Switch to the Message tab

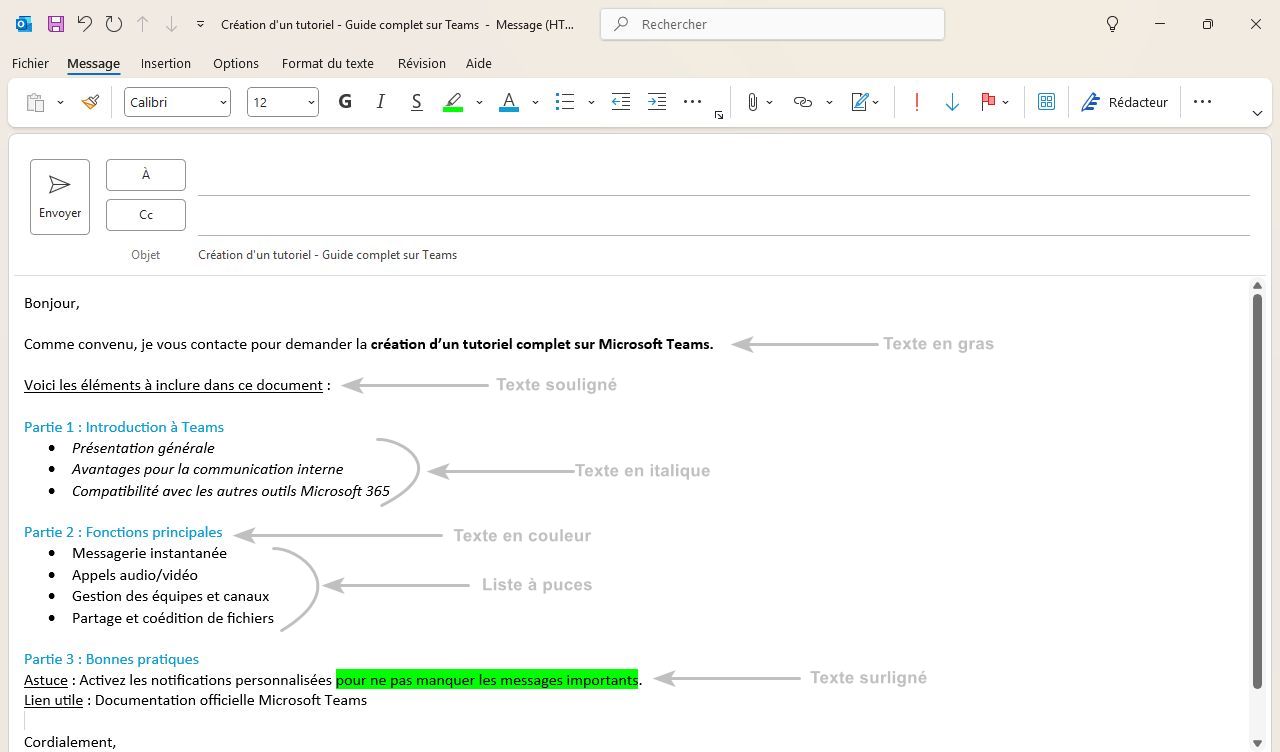(93, 63)
